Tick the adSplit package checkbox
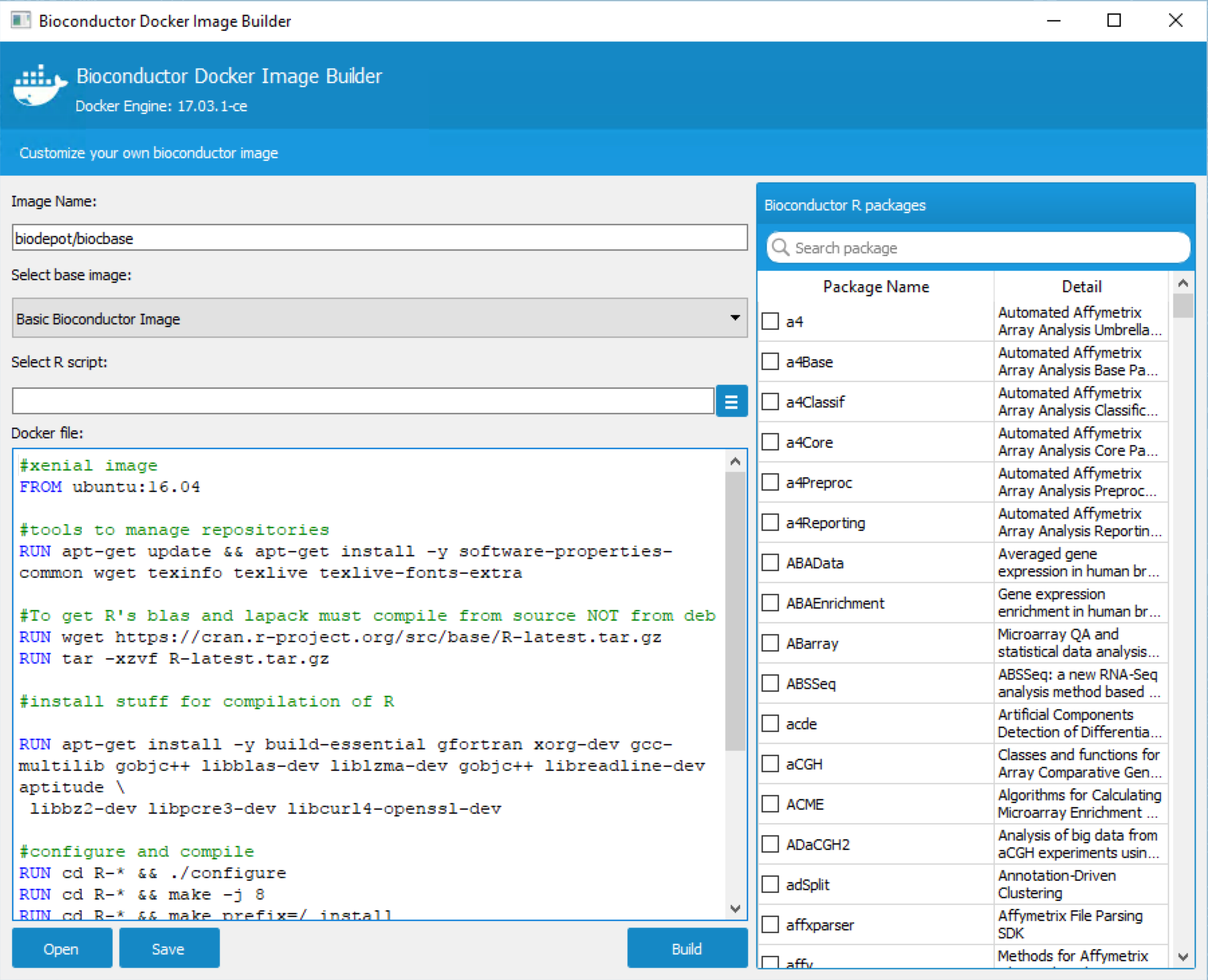 [770, 884]
